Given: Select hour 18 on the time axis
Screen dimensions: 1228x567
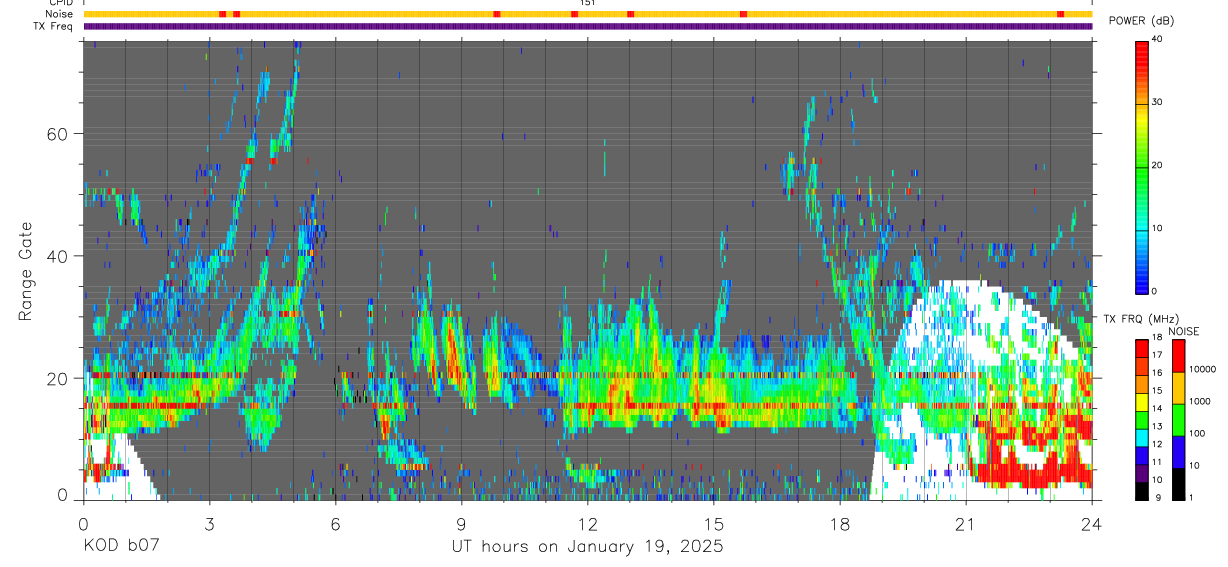Looking at the screenshot, I should point(840,524).
